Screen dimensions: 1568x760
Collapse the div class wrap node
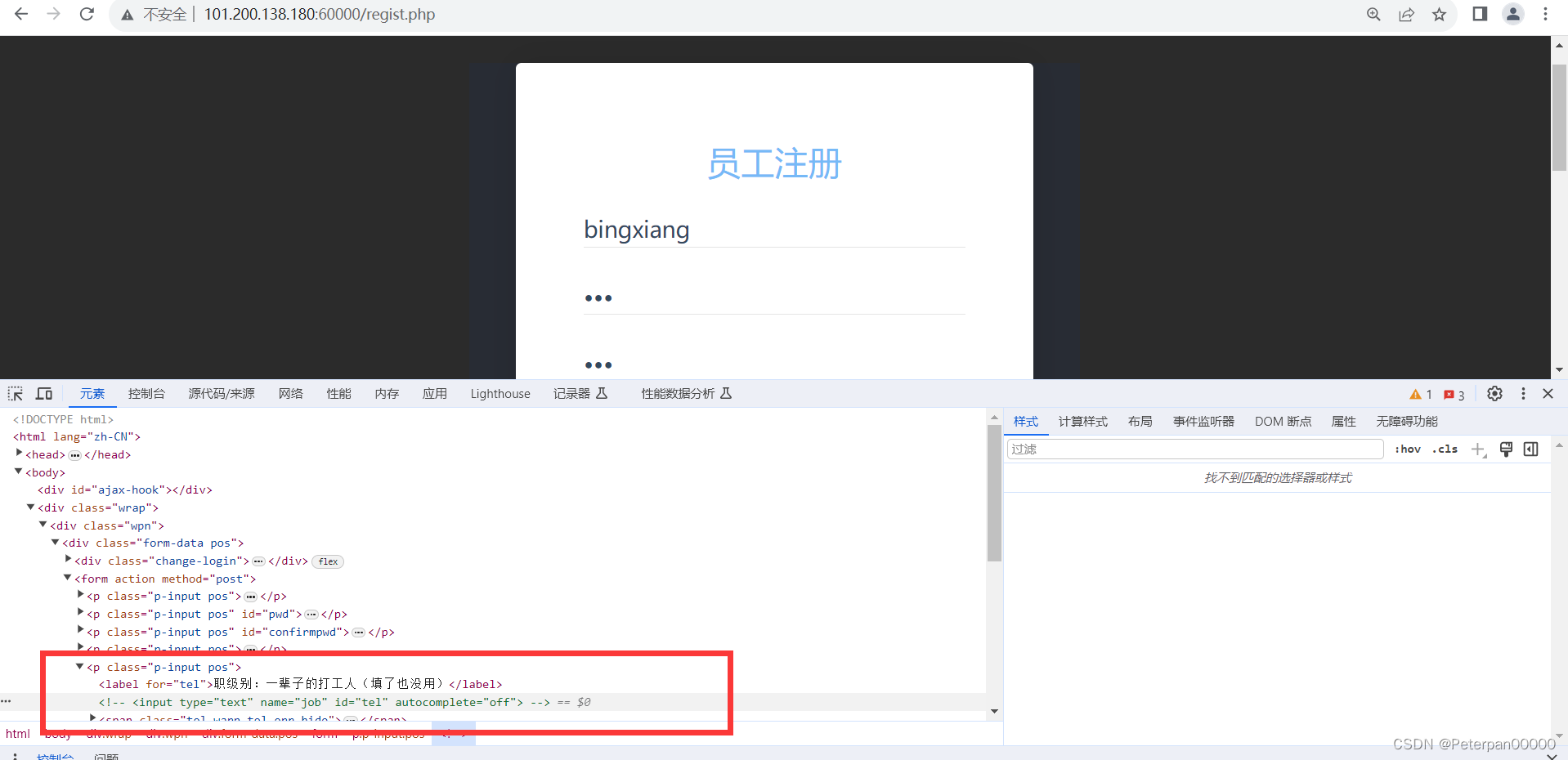(31, 507)
